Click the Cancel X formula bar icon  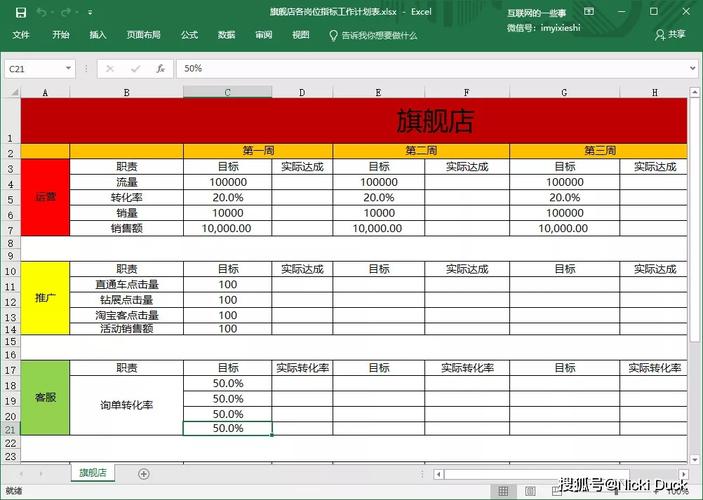[110, 69]
